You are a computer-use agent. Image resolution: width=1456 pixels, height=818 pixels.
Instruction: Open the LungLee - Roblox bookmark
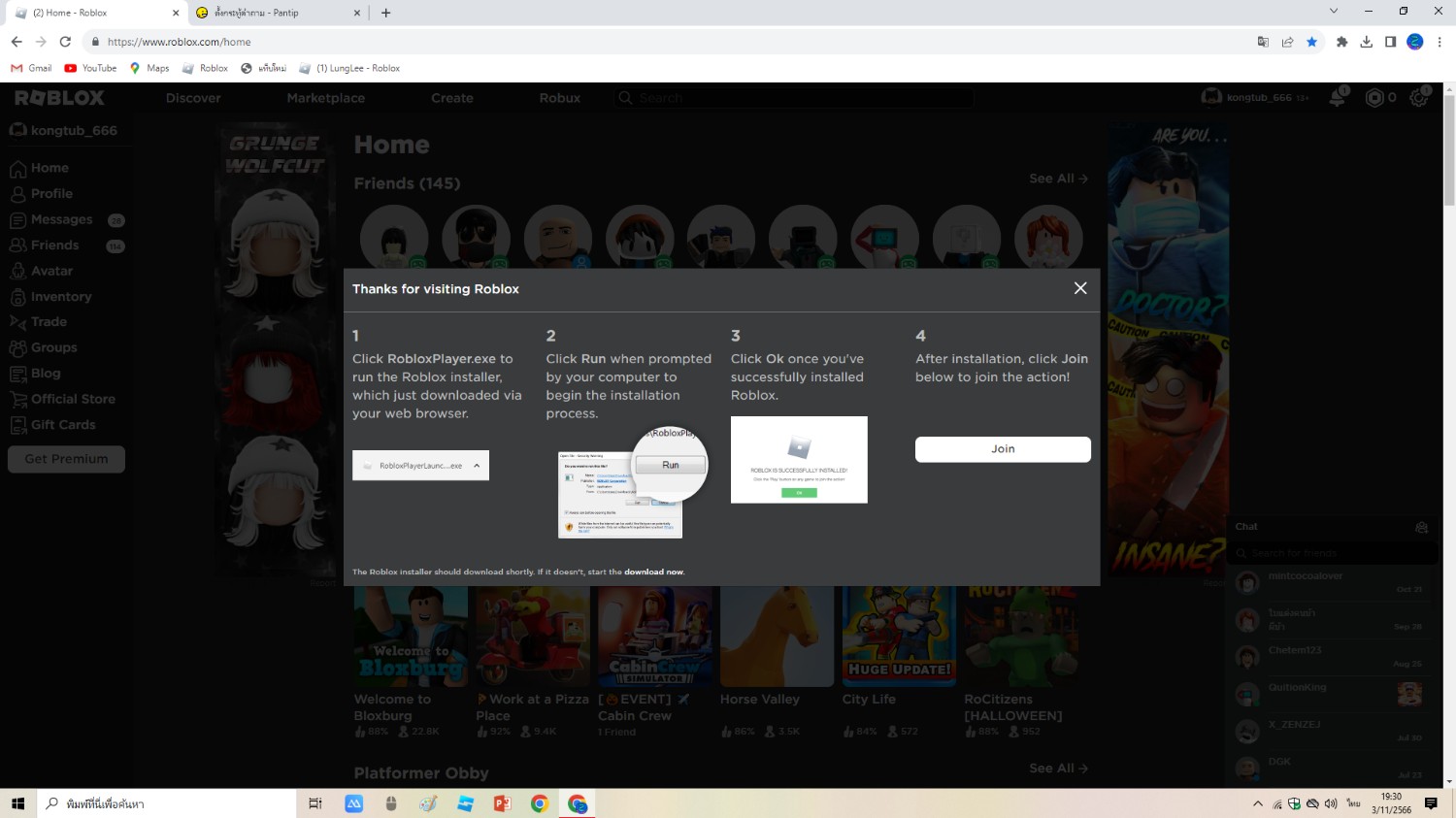(349, 68)
